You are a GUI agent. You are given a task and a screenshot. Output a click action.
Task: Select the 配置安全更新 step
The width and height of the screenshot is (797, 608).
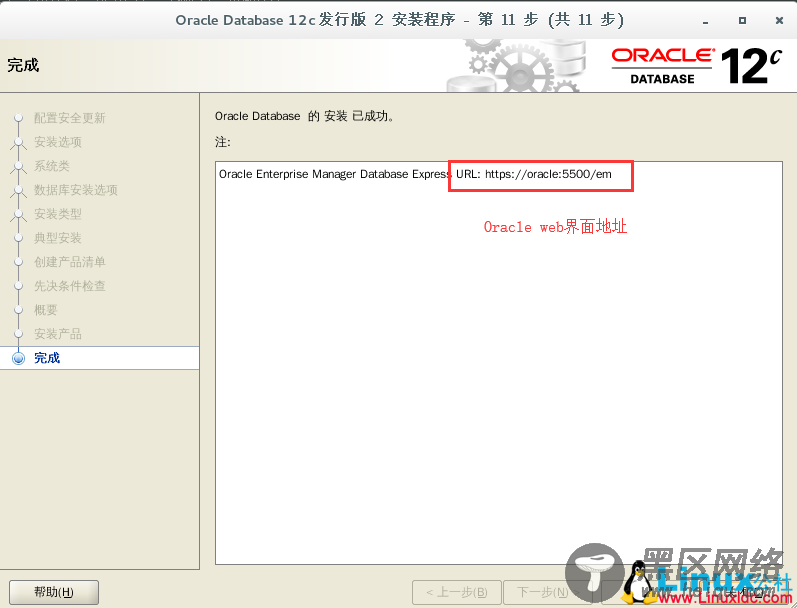tap(70, 118)
